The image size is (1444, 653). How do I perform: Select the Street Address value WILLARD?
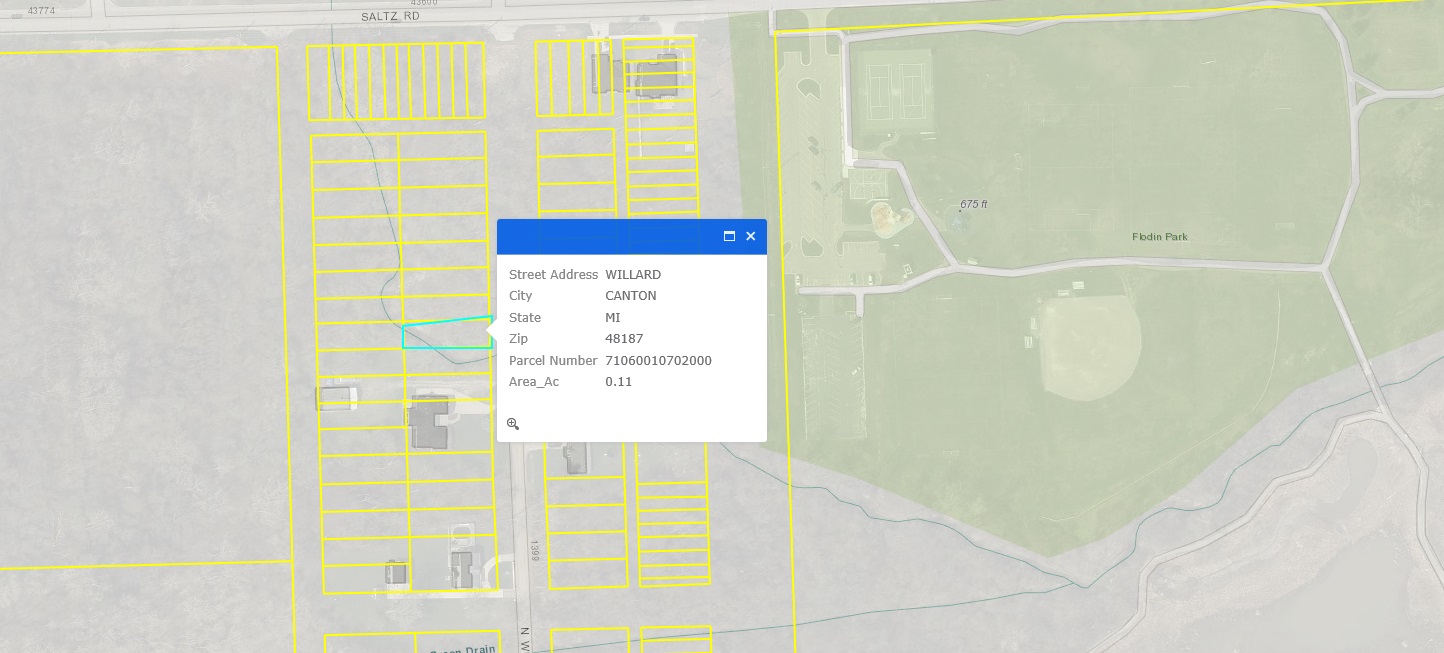[633, 275]
